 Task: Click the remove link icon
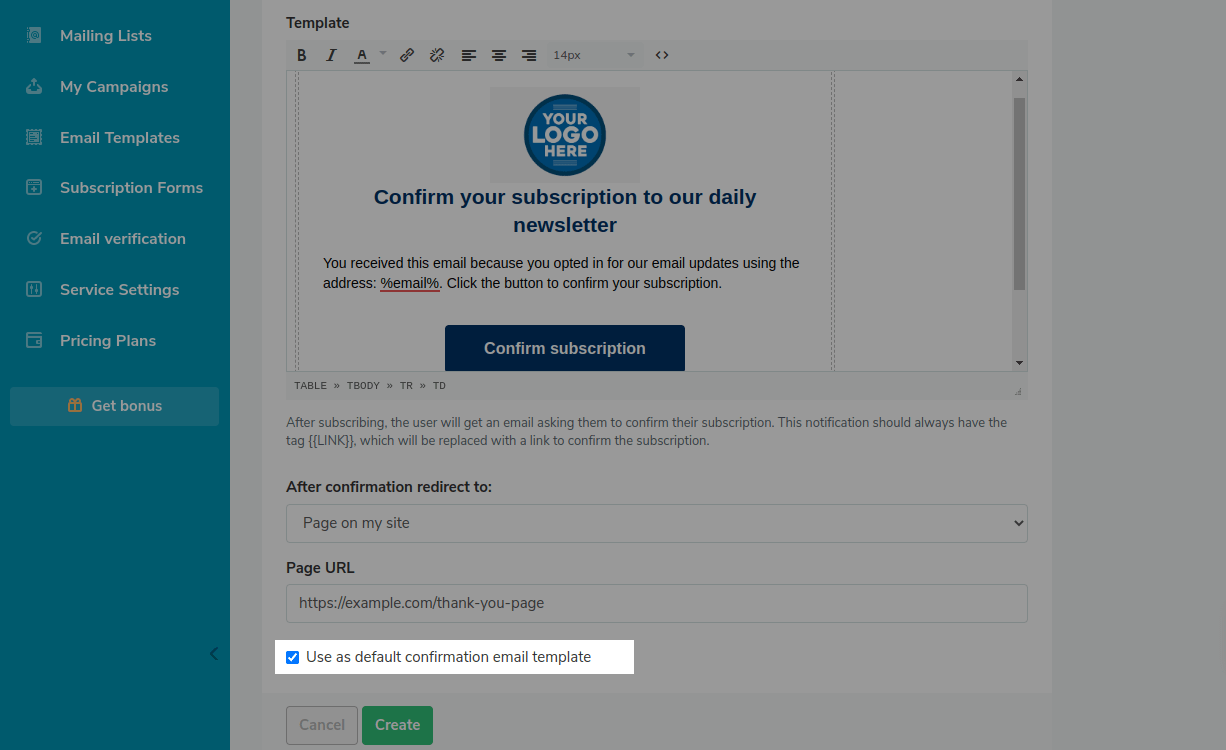[437, 55]
